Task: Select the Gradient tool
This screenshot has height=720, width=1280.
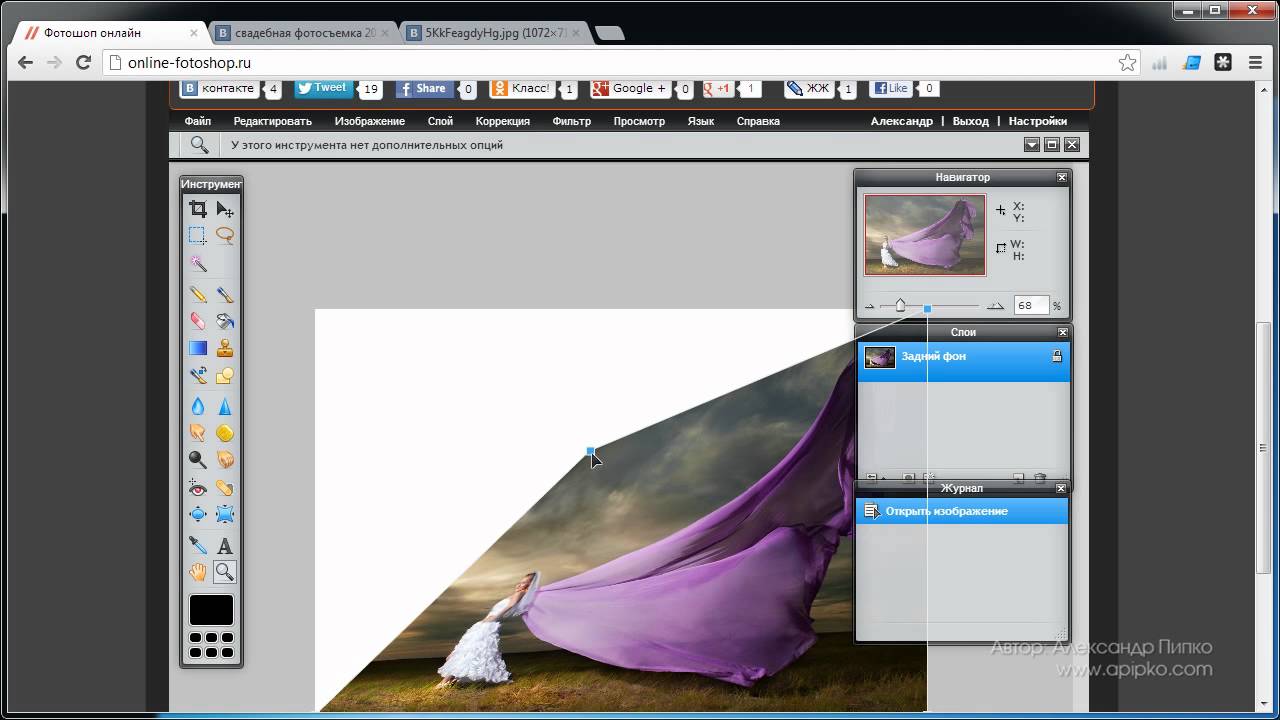Action: coord(198,348)
